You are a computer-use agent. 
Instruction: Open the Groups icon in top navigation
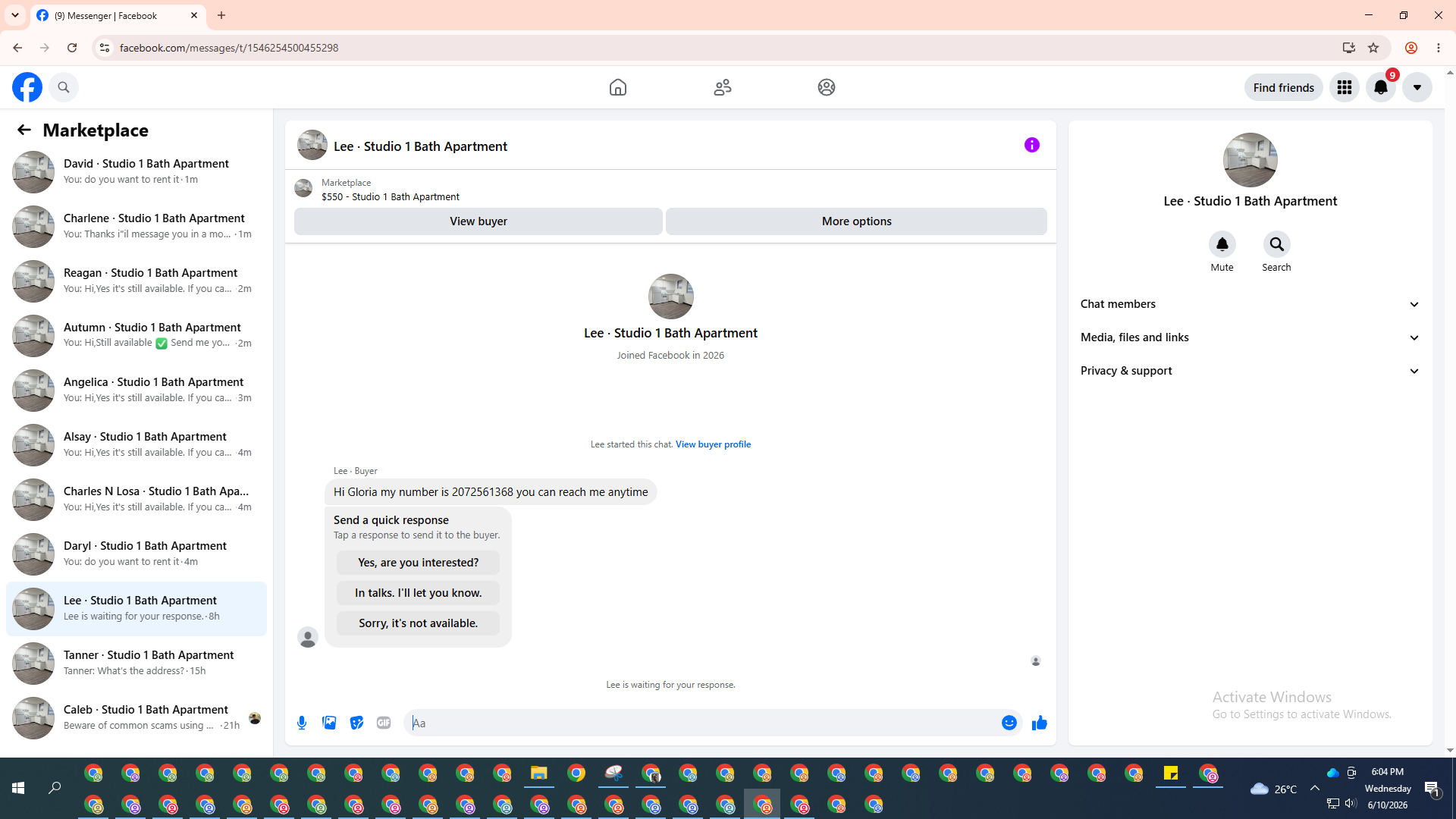coord(827,87)
